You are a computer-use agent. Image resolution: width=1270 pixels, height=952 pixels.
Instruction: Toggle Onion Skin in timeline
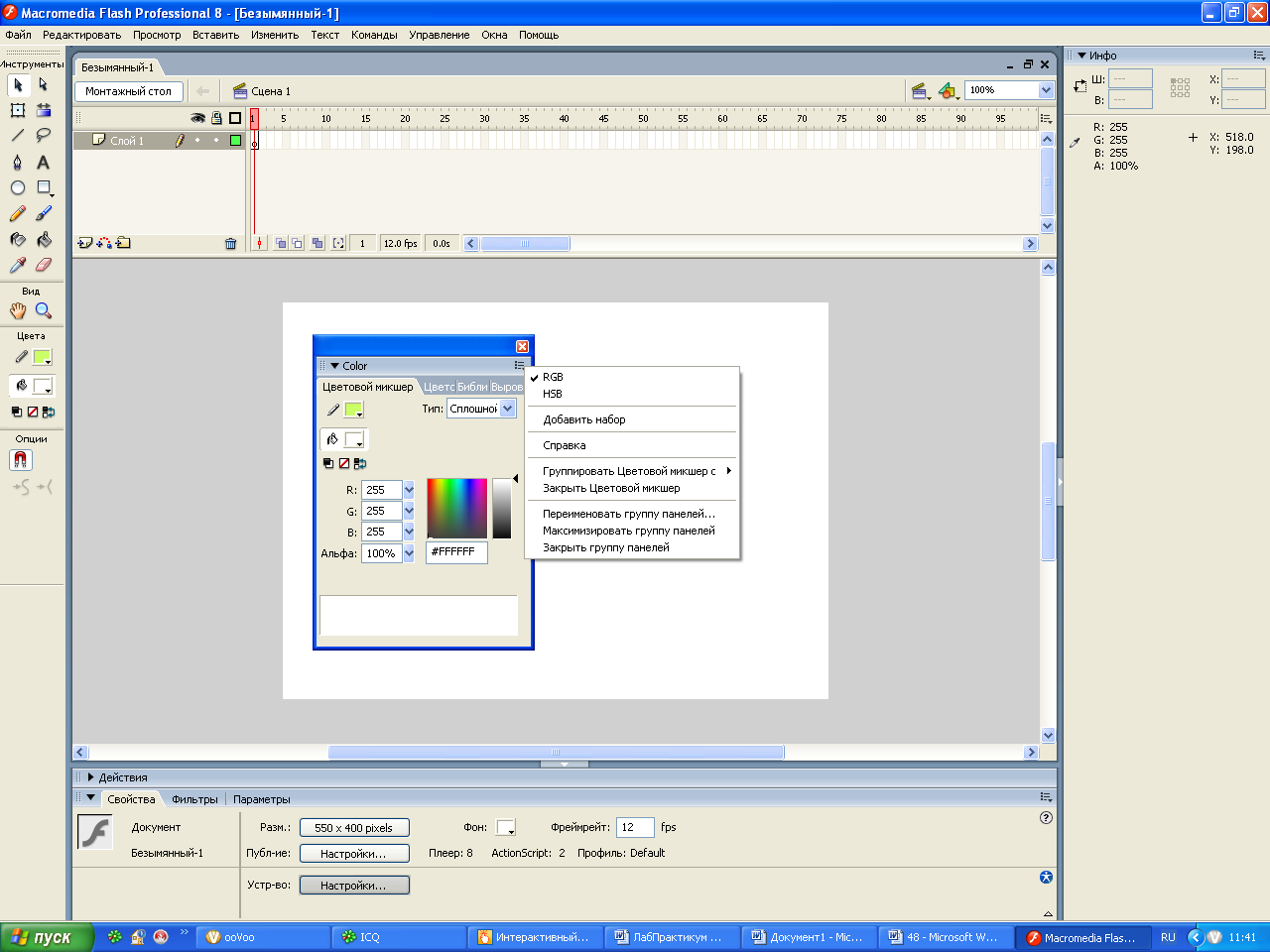pyautogui.click(x=281, y=243)
